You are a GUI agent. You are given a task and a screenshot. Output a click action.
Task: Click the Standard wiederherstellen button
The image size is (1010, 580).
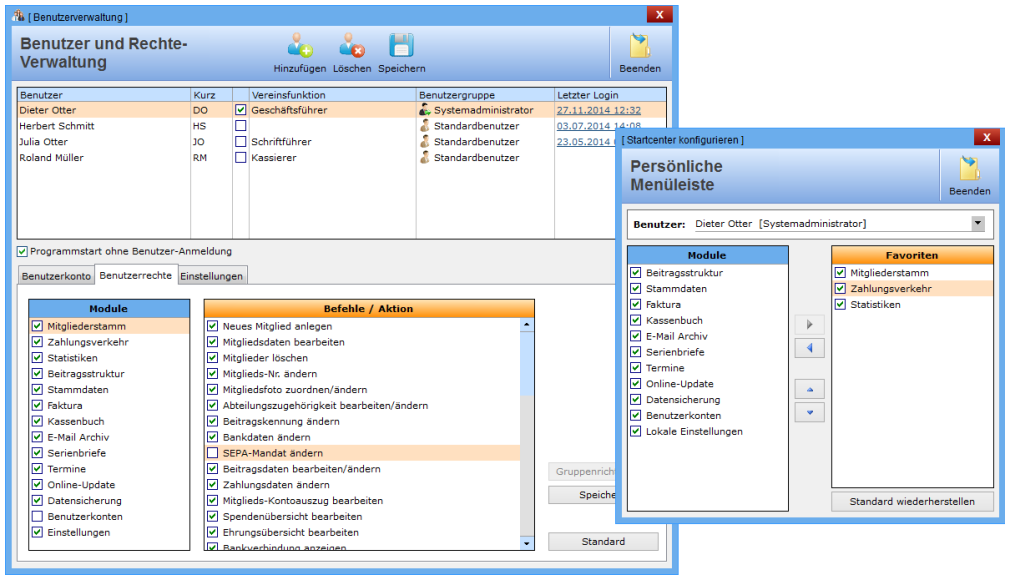[x=911, y=501]
